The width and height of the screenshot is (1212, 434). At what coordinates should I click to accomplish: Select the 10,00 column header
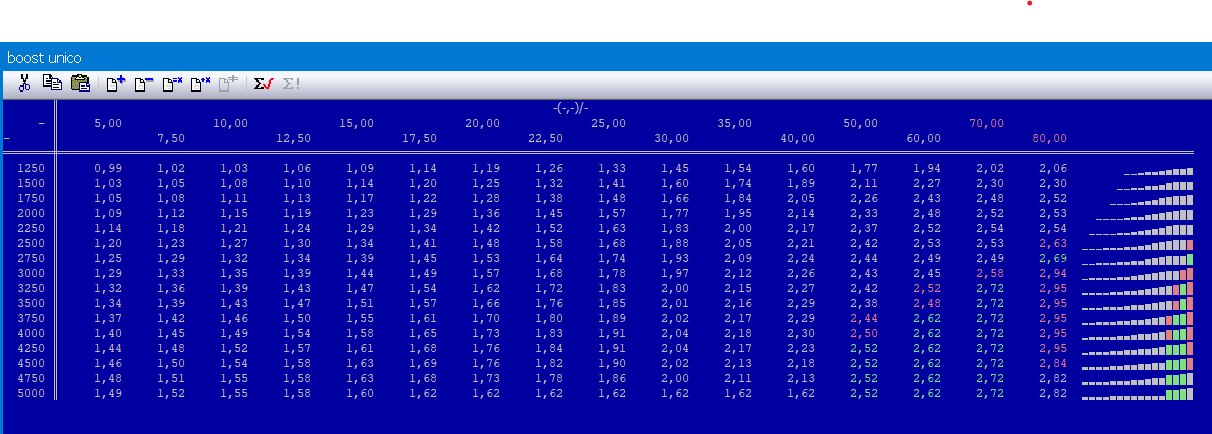(x=231, y=123)
